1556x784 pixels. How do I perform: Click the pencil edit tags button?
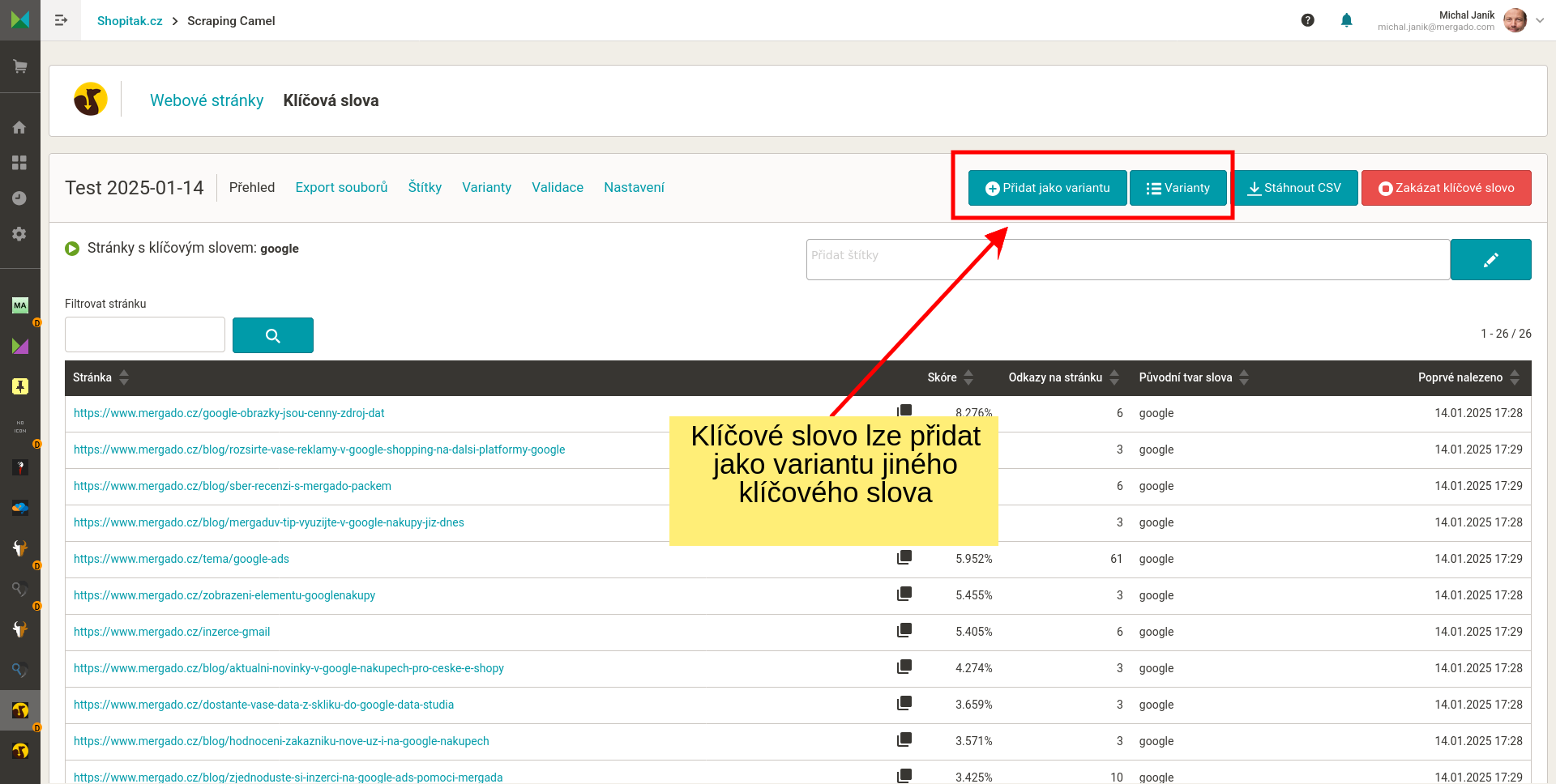tap(1490, 259)
